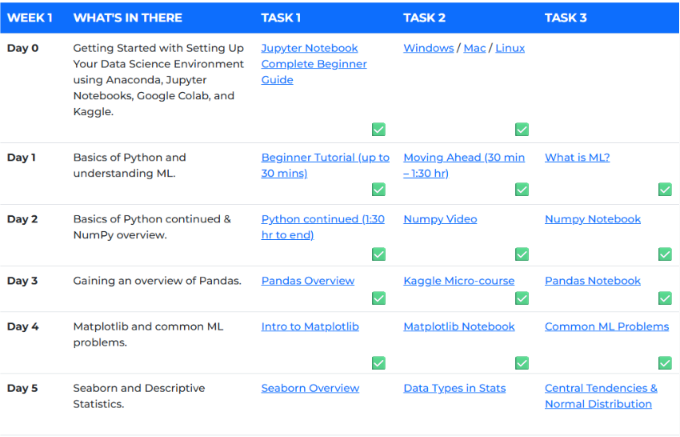Toggle Day 2 Task 1 checkbox

(x=379, y=254)
